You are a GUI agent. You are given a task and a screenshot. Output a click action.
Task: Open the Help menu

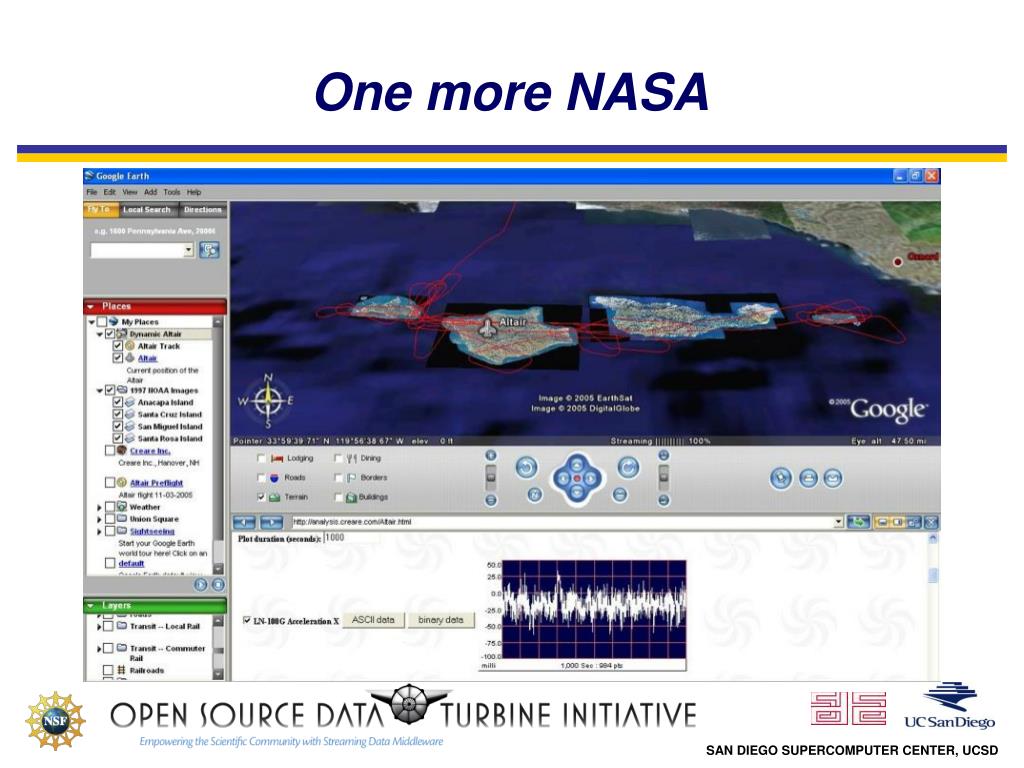[194, 192]
